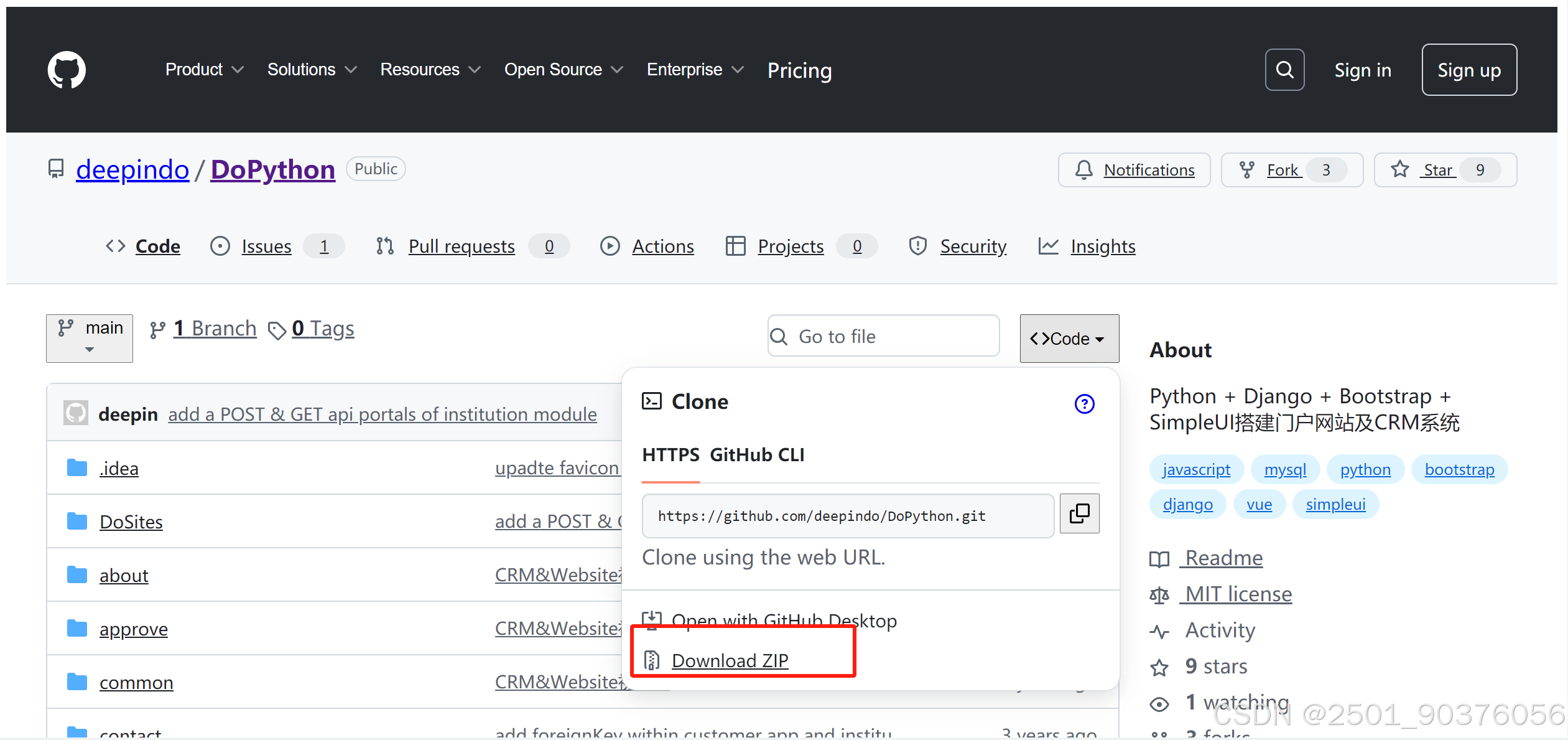Toggle the Code dropdown button

pyautogui.click(x=1069, y=338)
